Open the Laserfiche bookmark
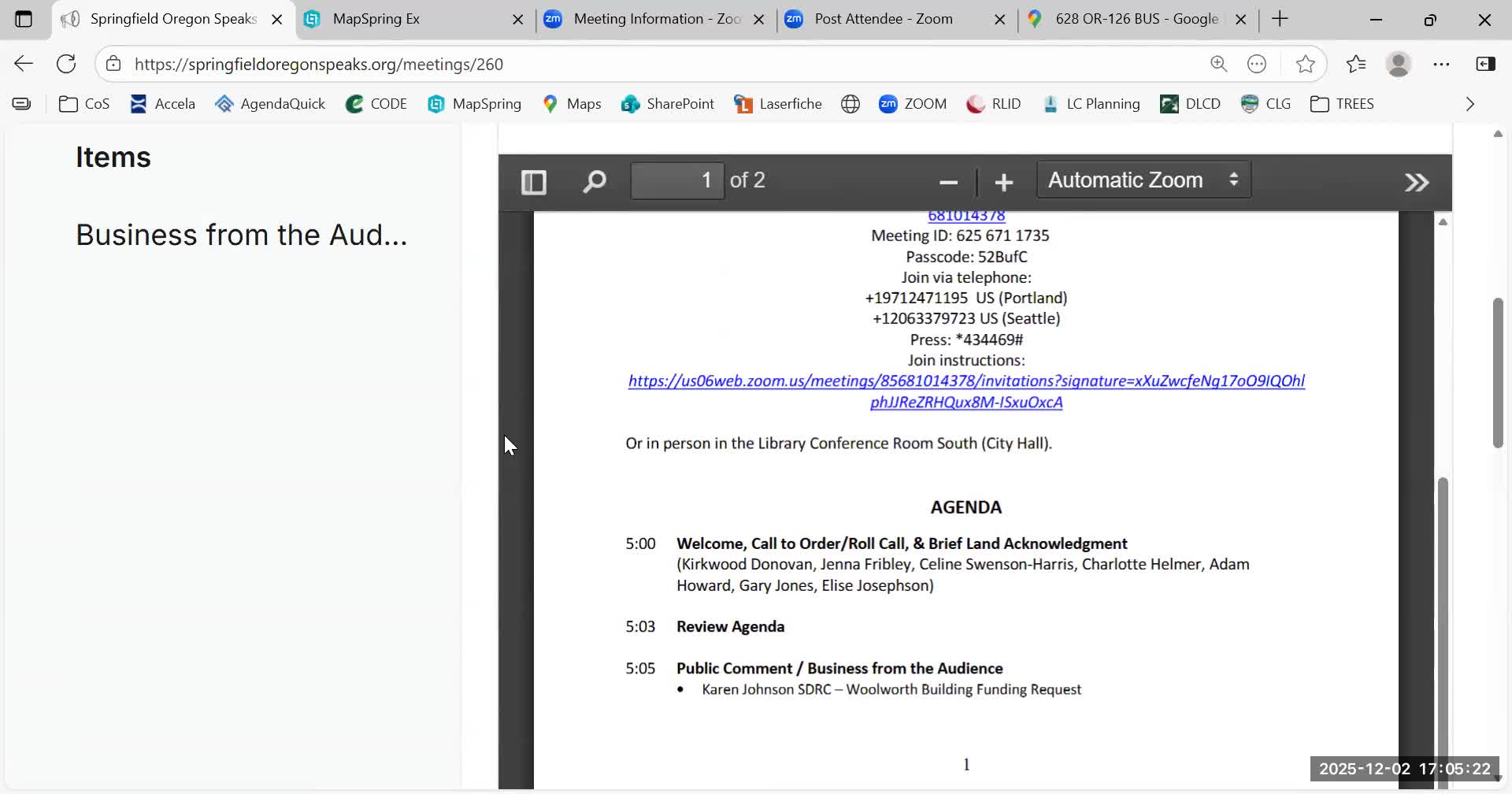The width and height of the screenshot is (1512, 794). tap(778, 104)
